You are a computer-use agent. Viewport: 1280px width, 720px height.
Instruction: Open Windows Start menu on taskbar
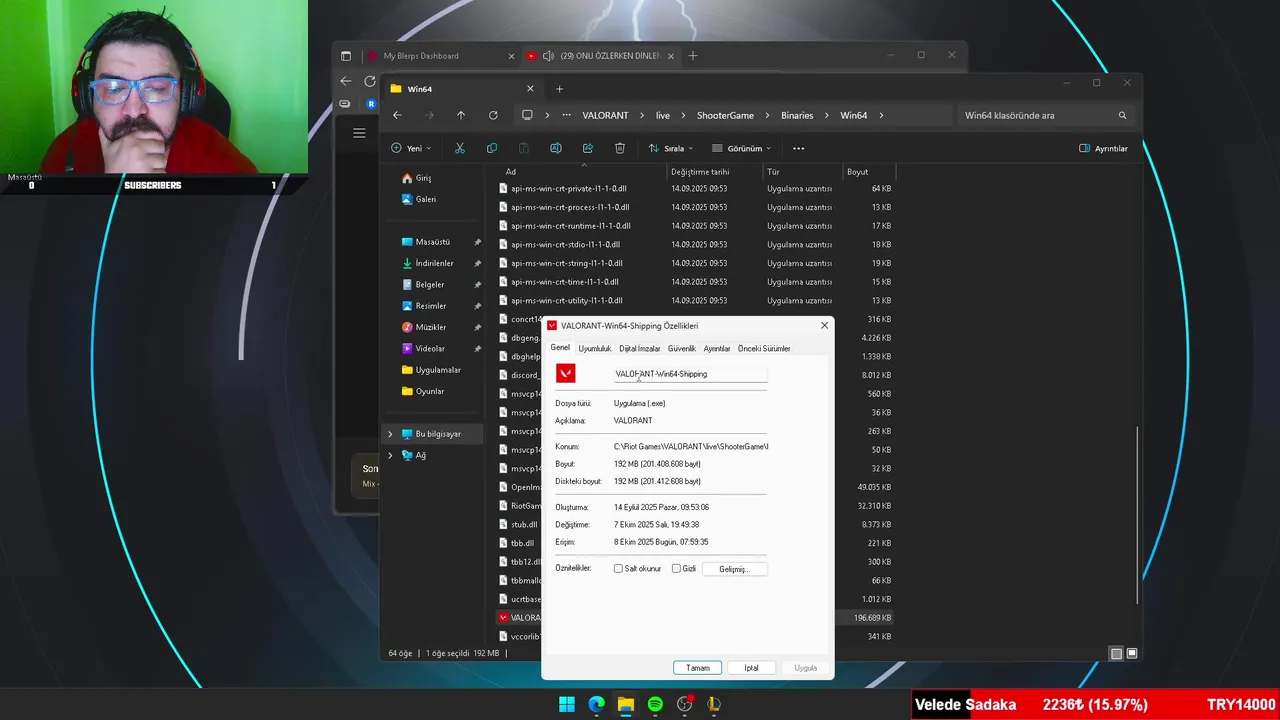click(567, 704)
